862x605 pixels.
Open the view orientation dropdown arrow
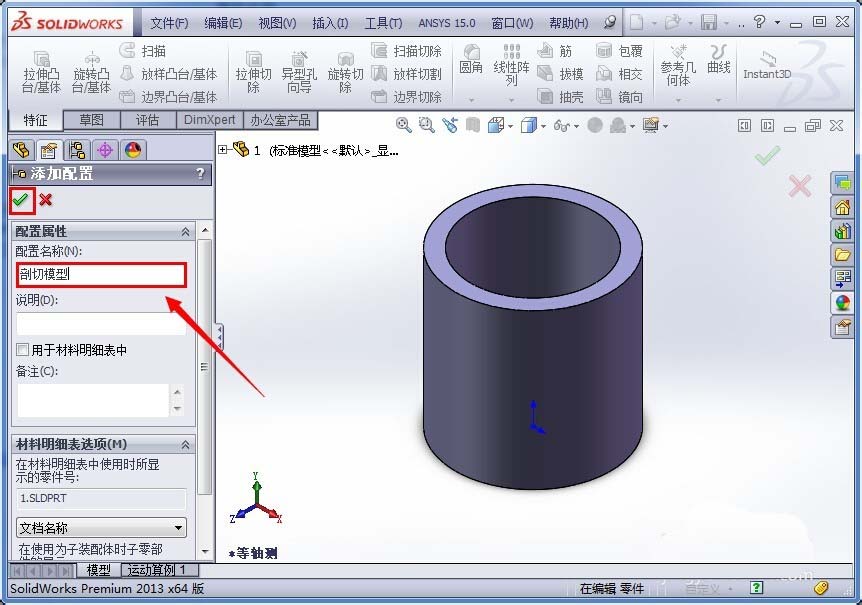pyautogui.click(x=511, y=126)
